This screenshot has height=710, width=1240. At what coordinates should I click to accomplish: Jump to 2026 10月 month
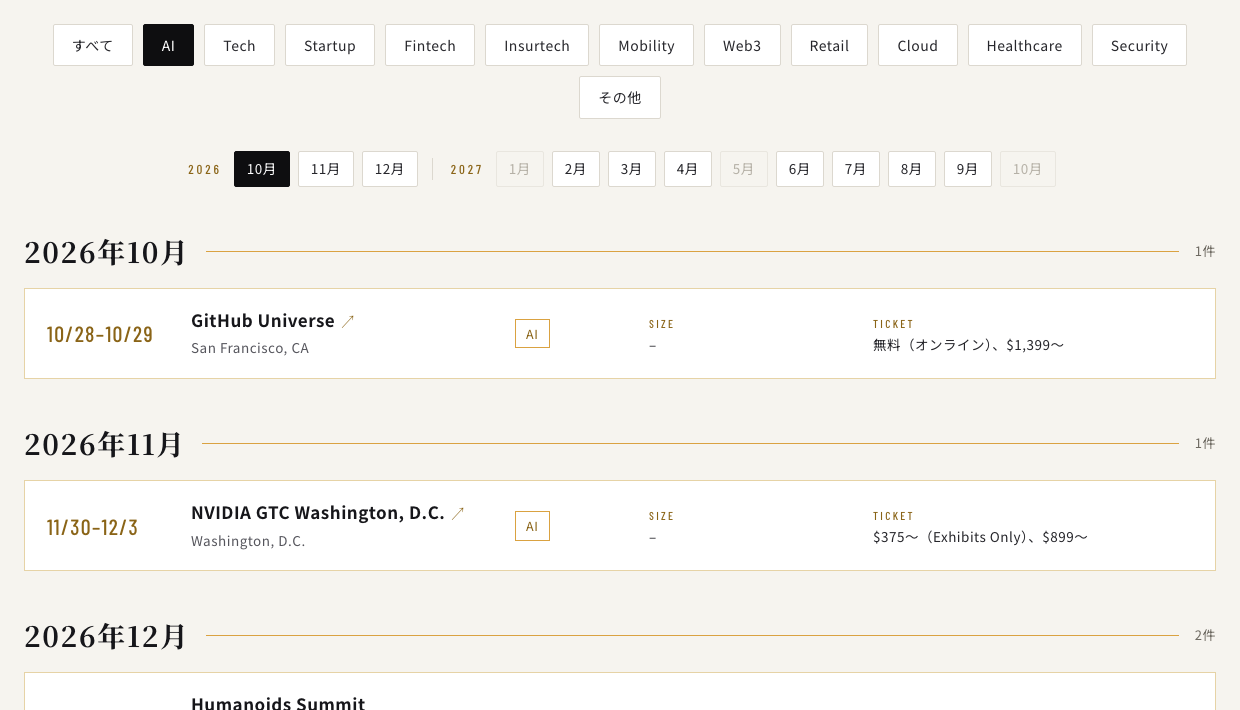(x=262, y=169)
